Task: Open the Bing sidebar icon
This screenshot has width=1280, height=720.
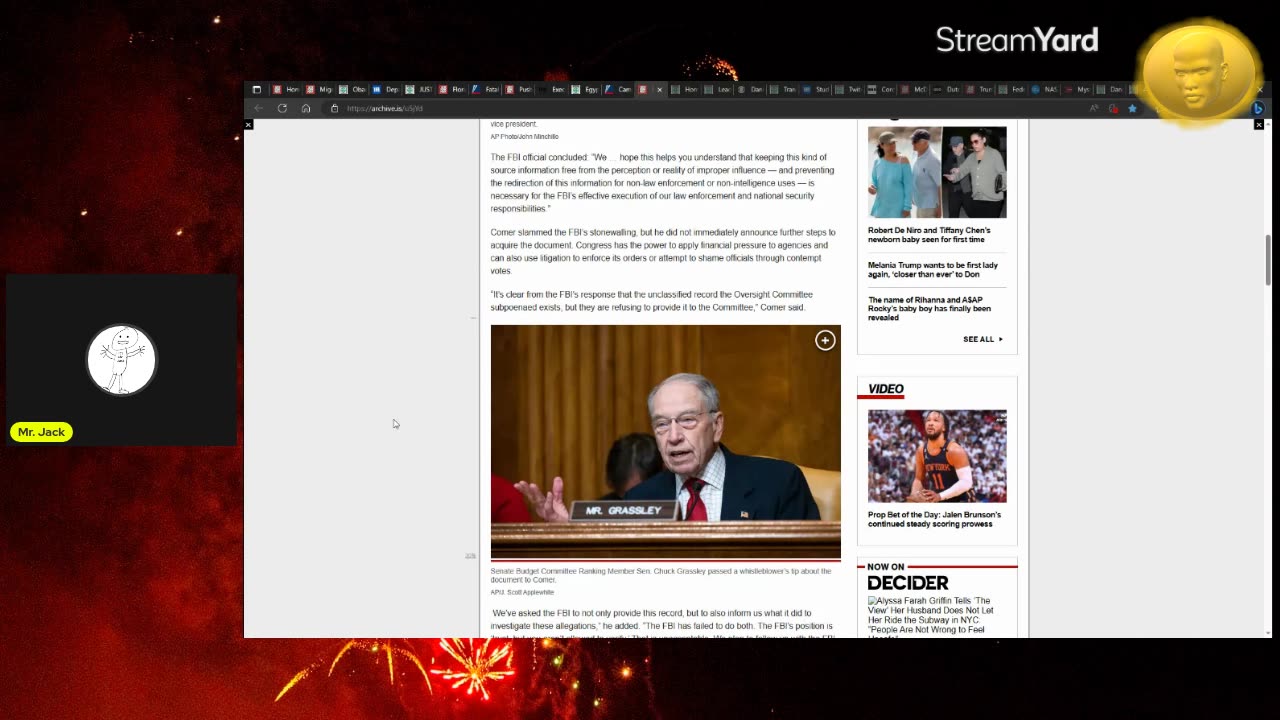Action: [1258, 108]
